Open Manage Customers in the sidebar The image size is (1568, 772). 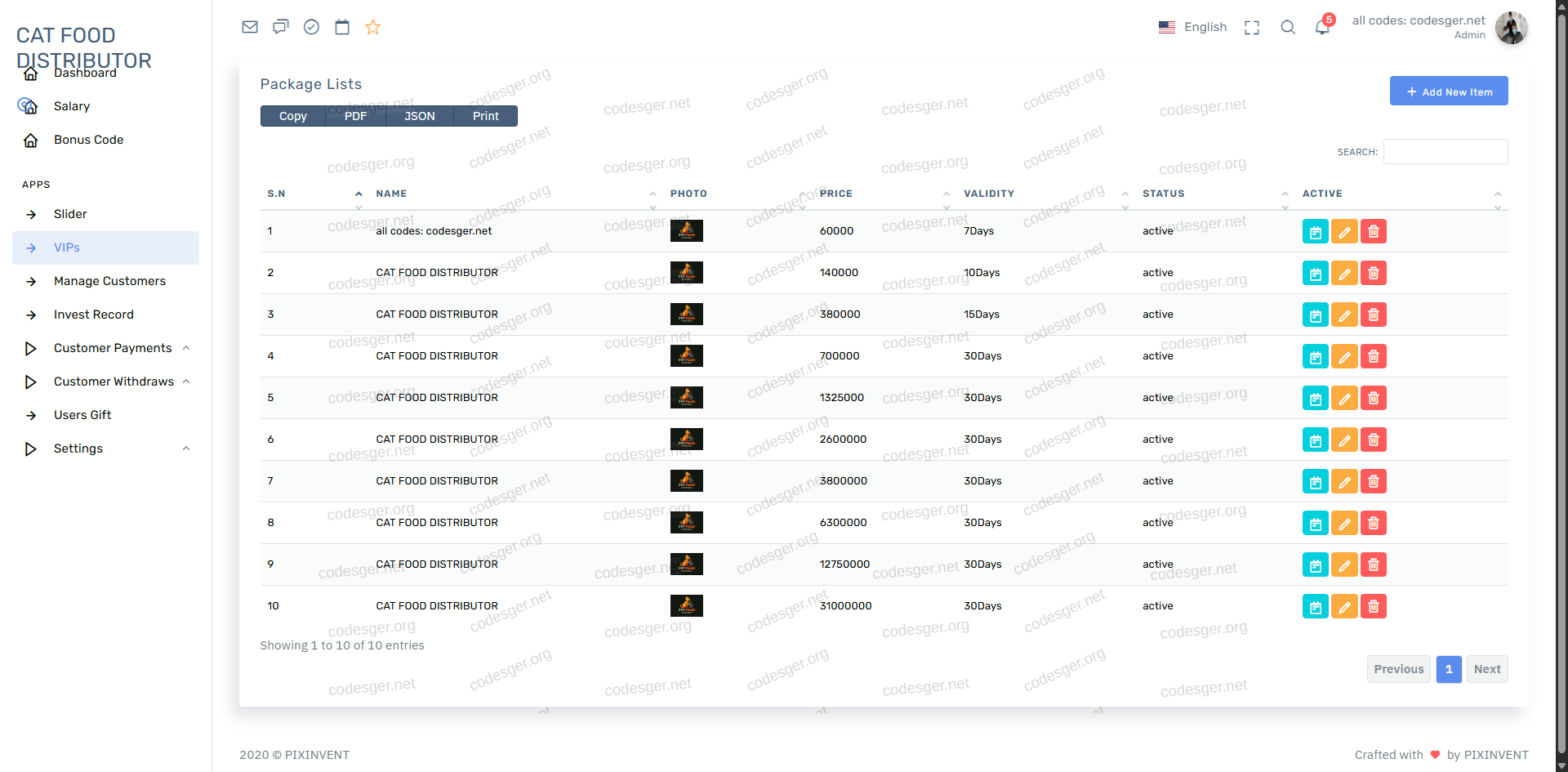tap(109, 281)
